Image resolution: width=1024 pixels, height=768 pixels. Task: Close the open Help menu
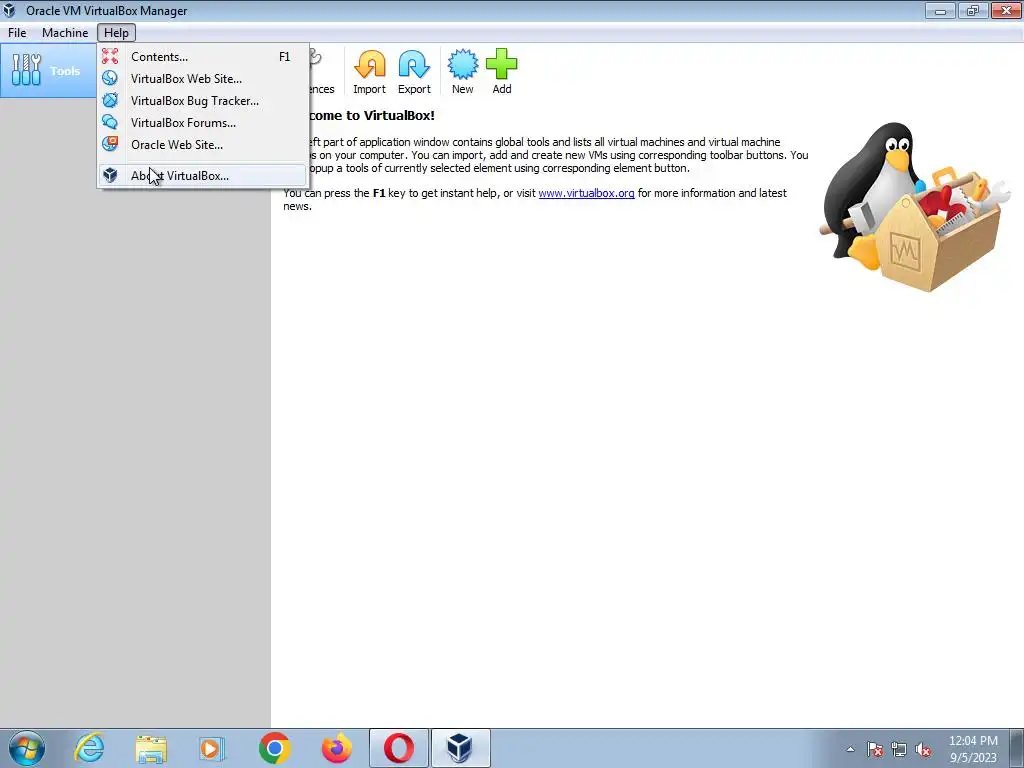(x=116, y=33)
